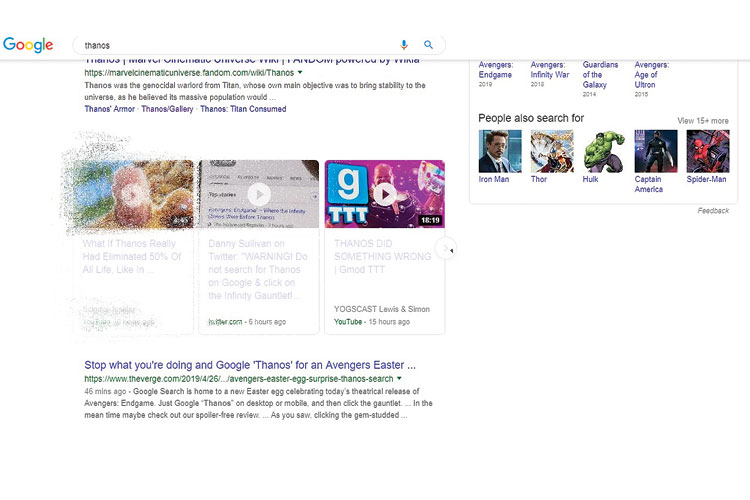This screenshot has width=750, height=500.
Task: Click the Spider-Man thumbnail
Action: click(707, 151)
